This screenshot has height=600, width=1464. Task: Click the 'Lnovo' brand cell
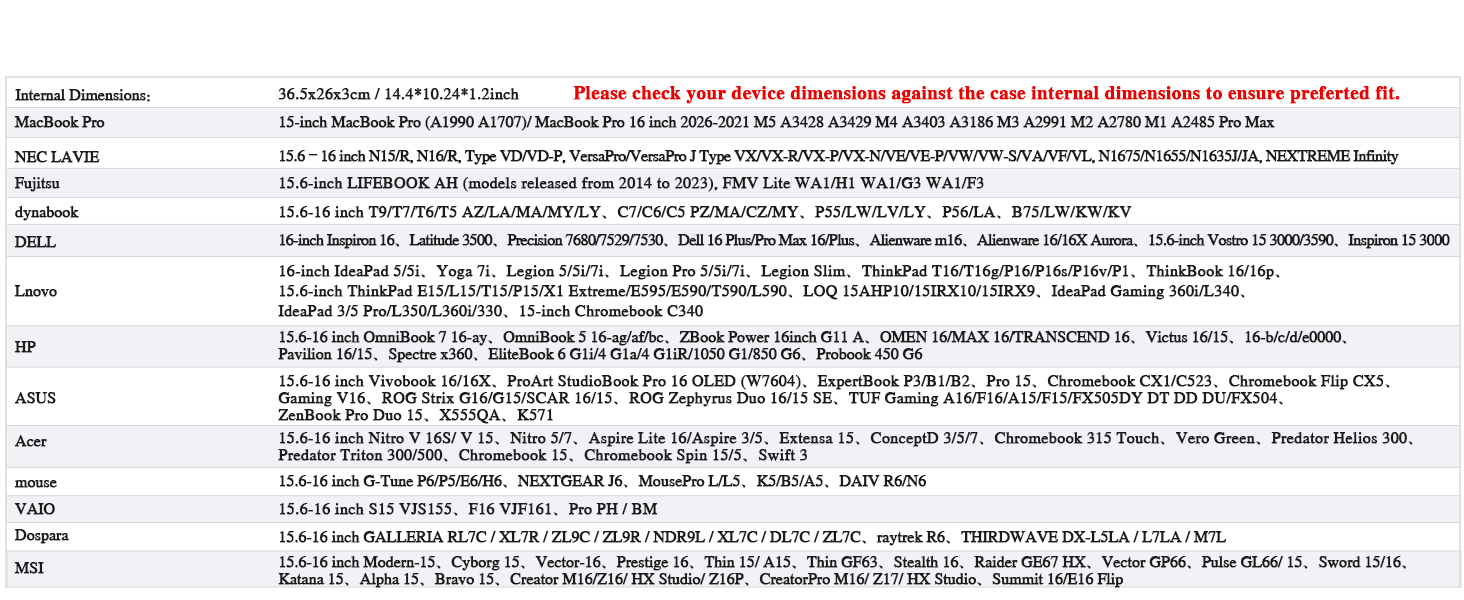[x=36, y=291]
